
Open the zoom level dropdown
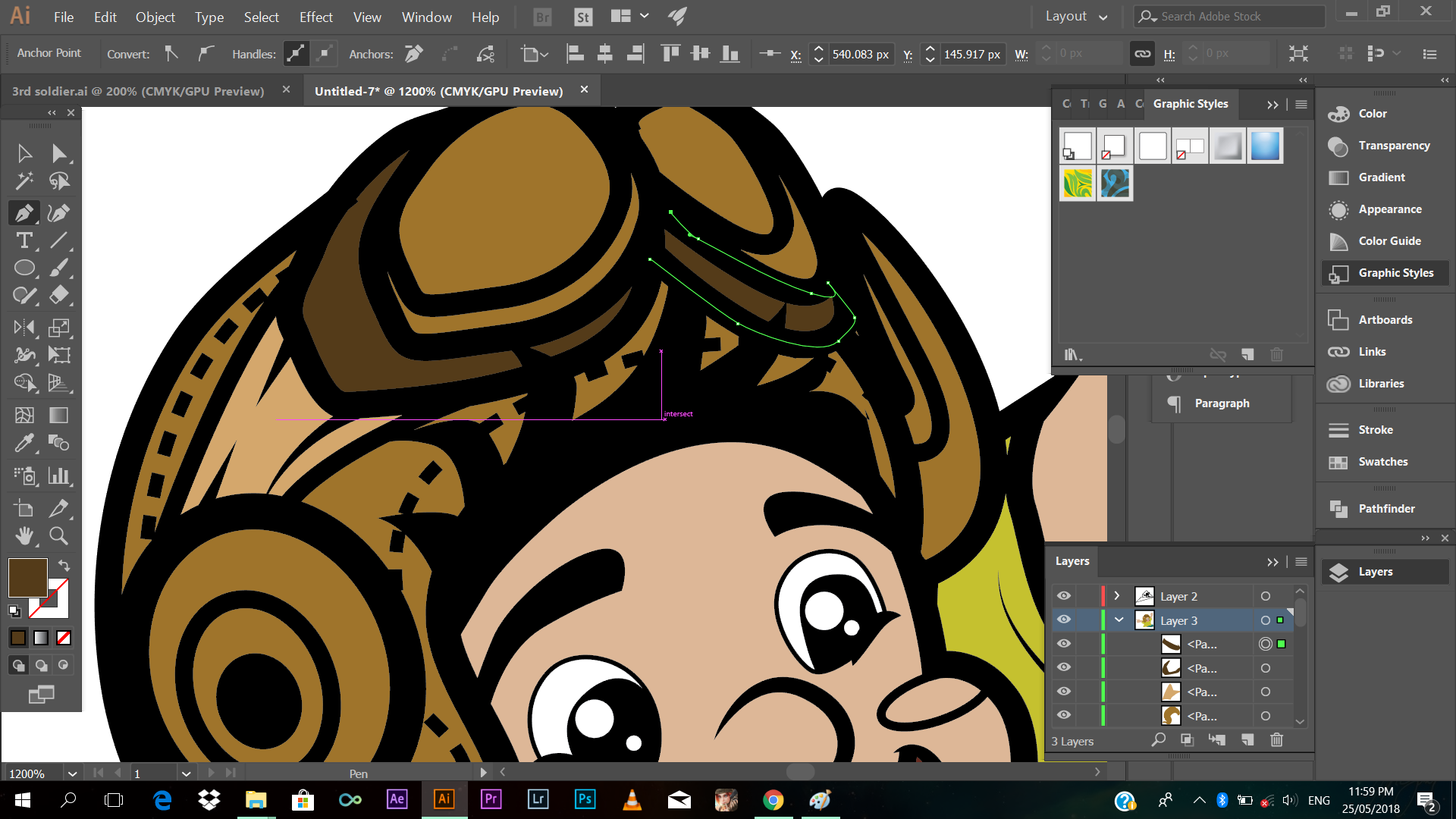72,773
